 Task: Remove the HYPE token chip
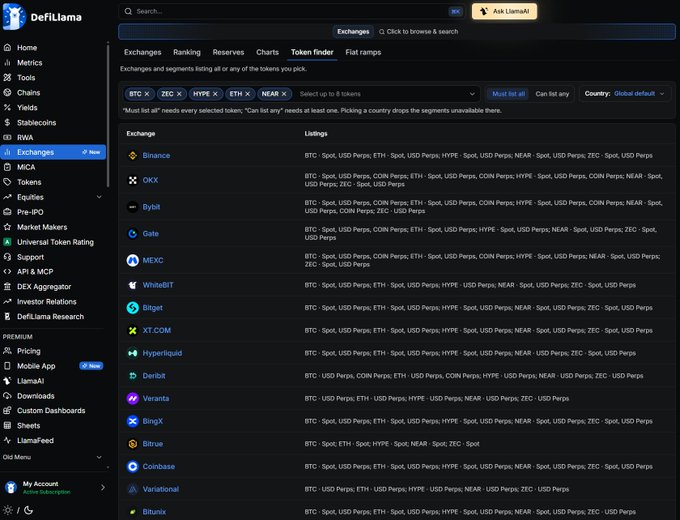215,94
